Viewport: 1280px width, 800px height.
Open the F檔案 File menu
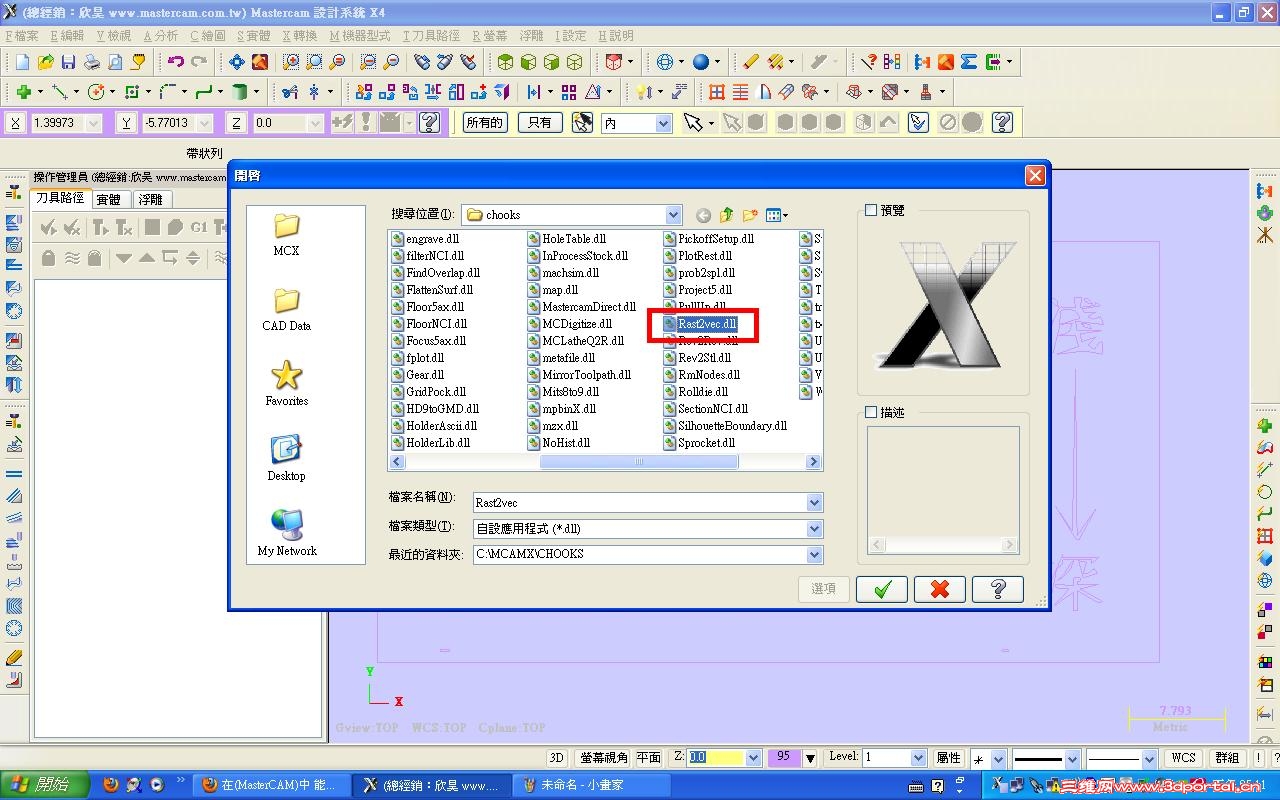click(22, 36)
